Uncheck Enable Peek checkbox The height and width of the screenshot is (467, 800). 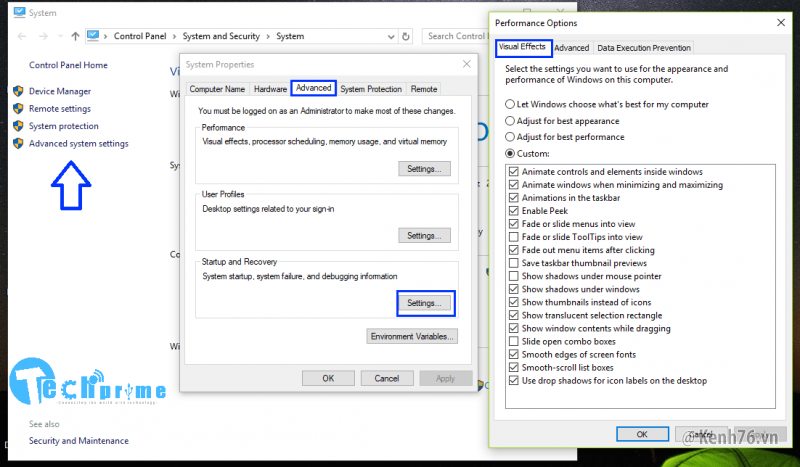coord(514,211)
